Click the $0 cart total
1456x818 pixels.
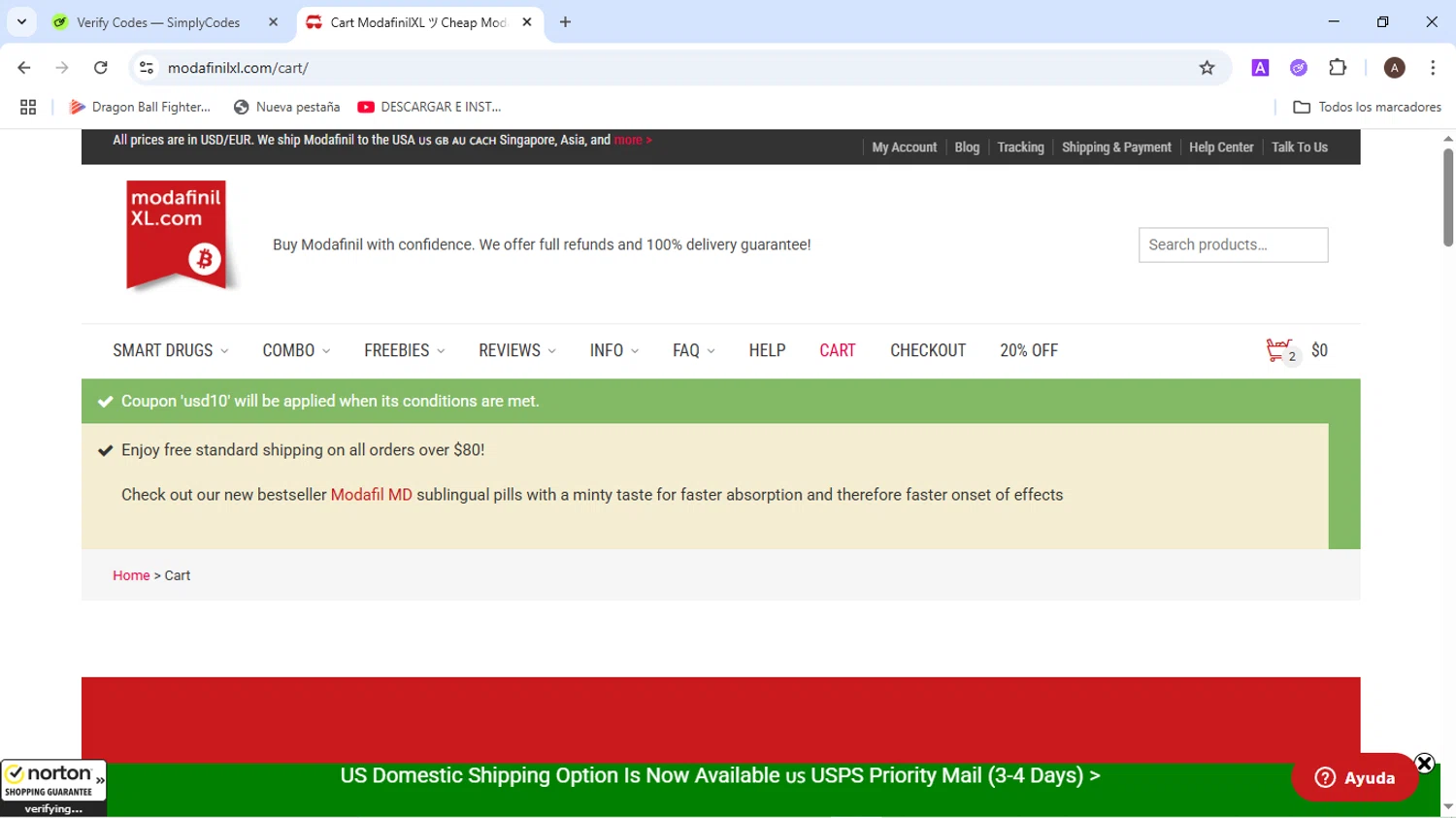click(1319, 350)
